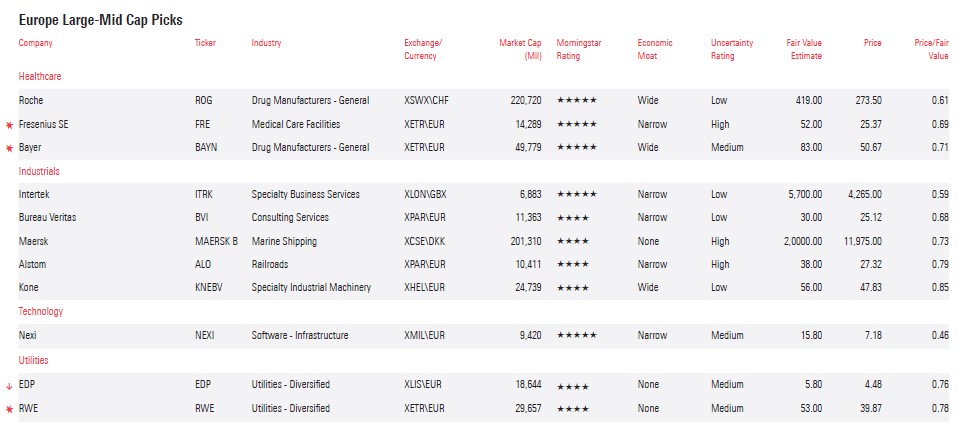Click the red star icon beside RWE
The width and height of the screenshot is (962, 428).
point(10,408)
